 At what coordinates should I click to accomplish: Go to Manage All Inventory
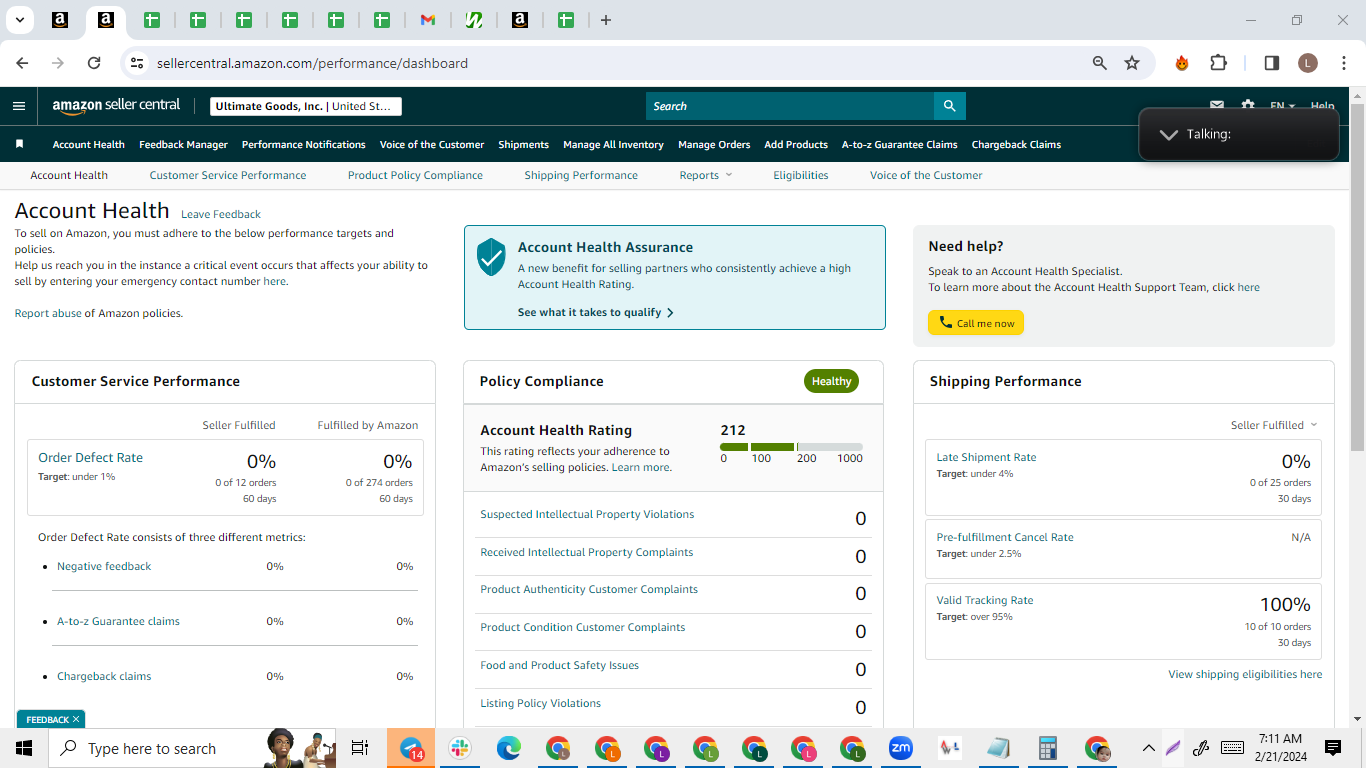pos(613,144)
